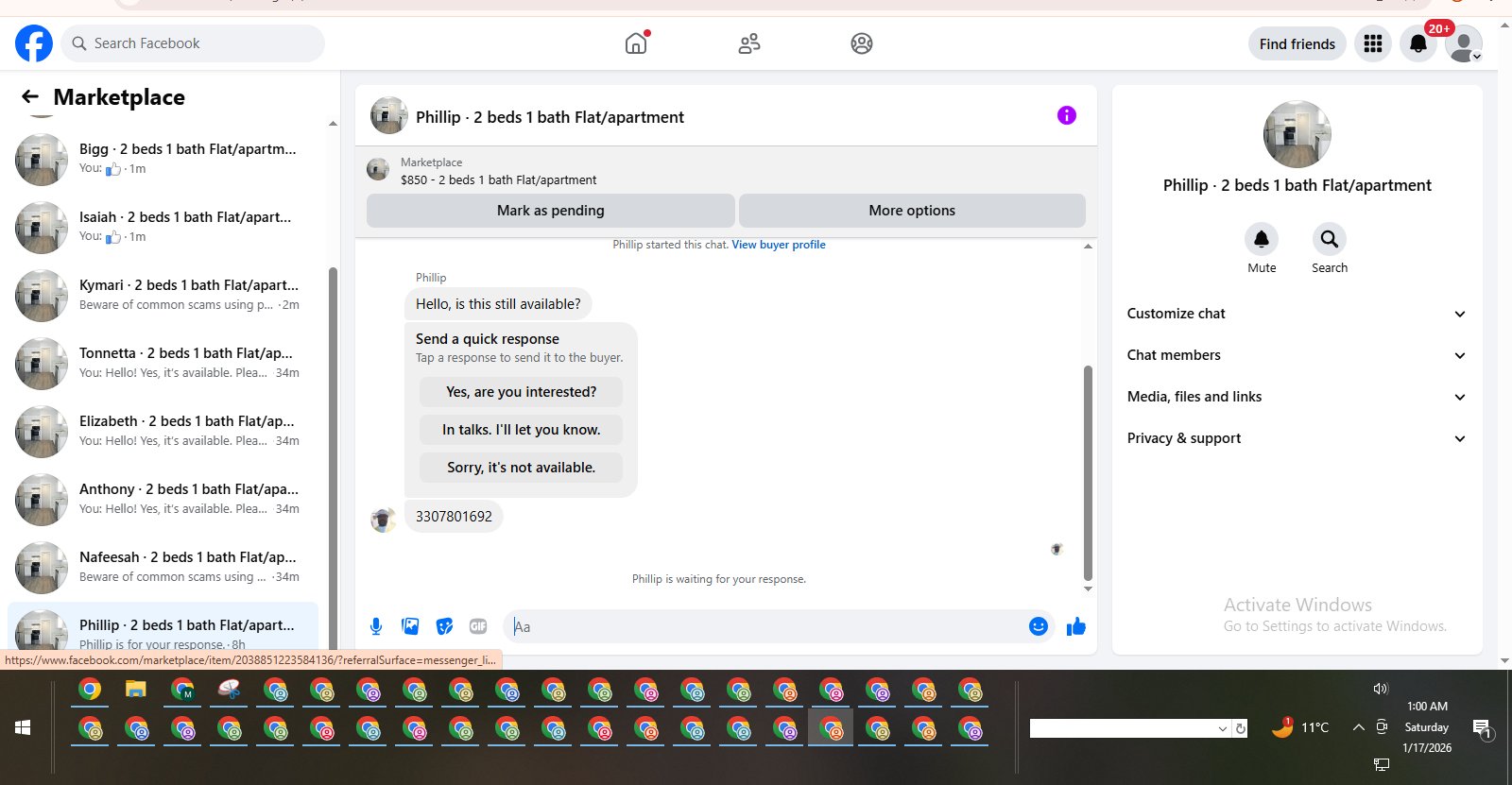This screenshot has height=785, width=1512.
Task: Click large listing photo in right panel
Action: pos(1297,134)
